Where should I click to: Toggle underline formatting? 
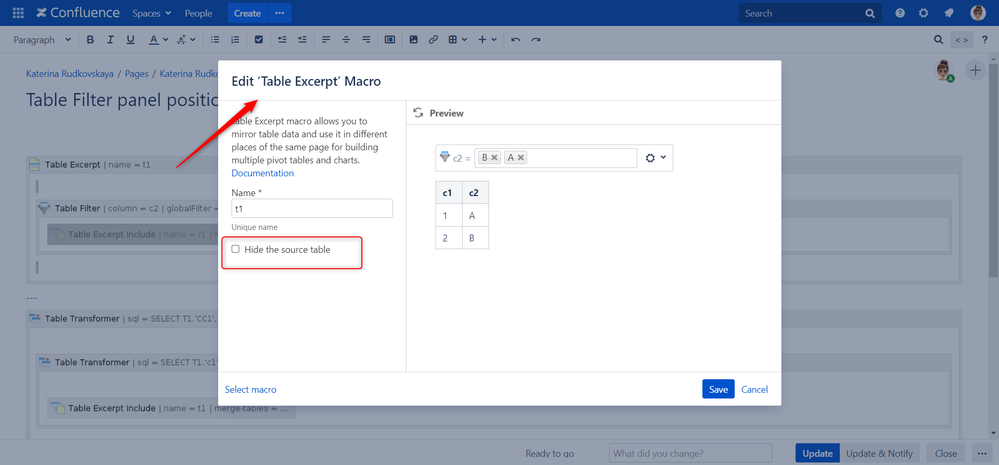click(131, 39)
